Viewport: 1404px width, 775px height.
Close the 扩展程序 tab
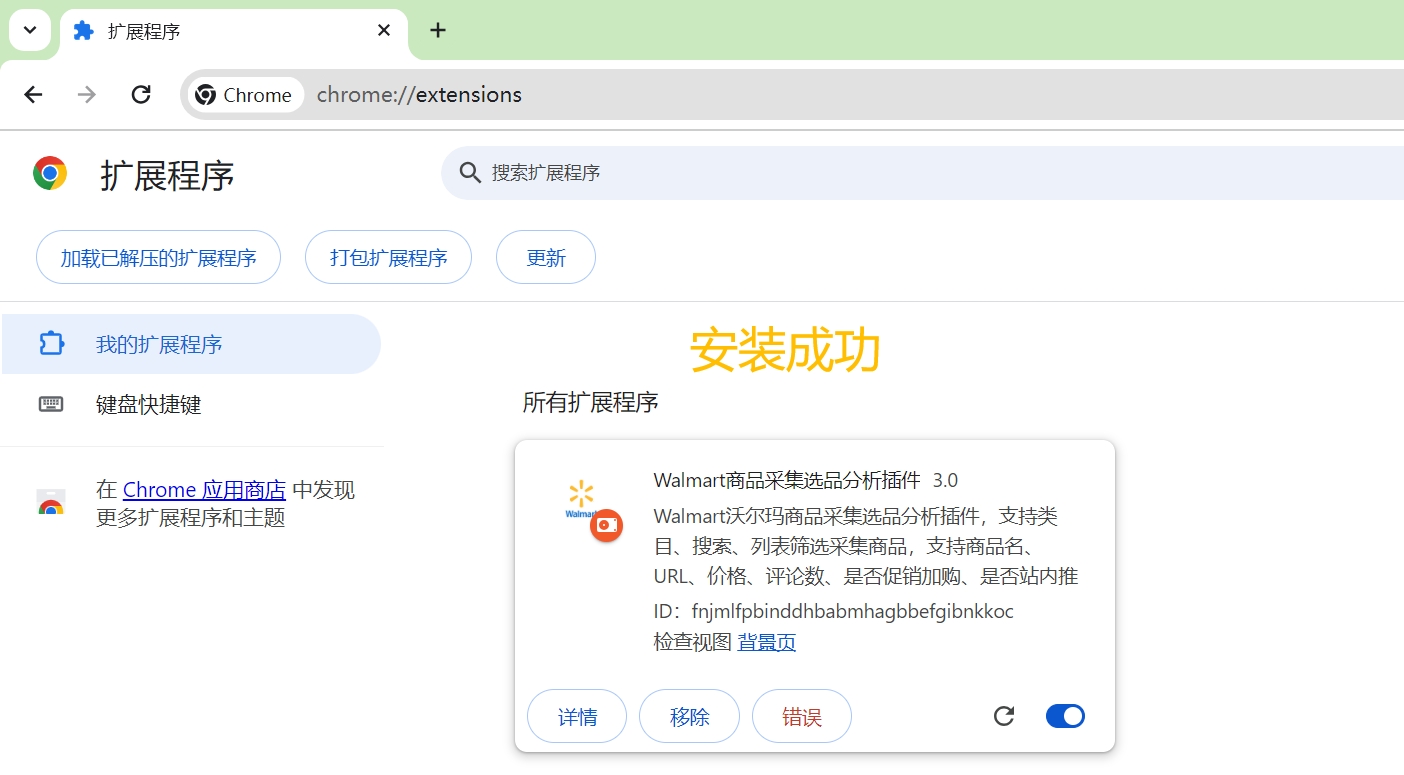384,30
